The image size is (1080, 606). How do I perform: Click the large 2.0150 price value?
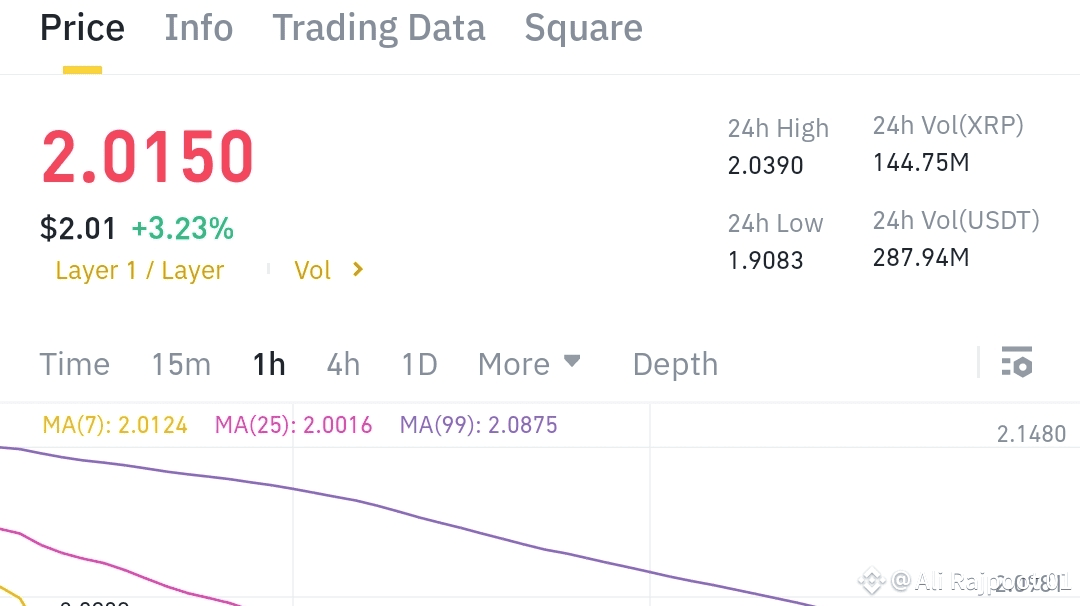click(x=148, y=157)
